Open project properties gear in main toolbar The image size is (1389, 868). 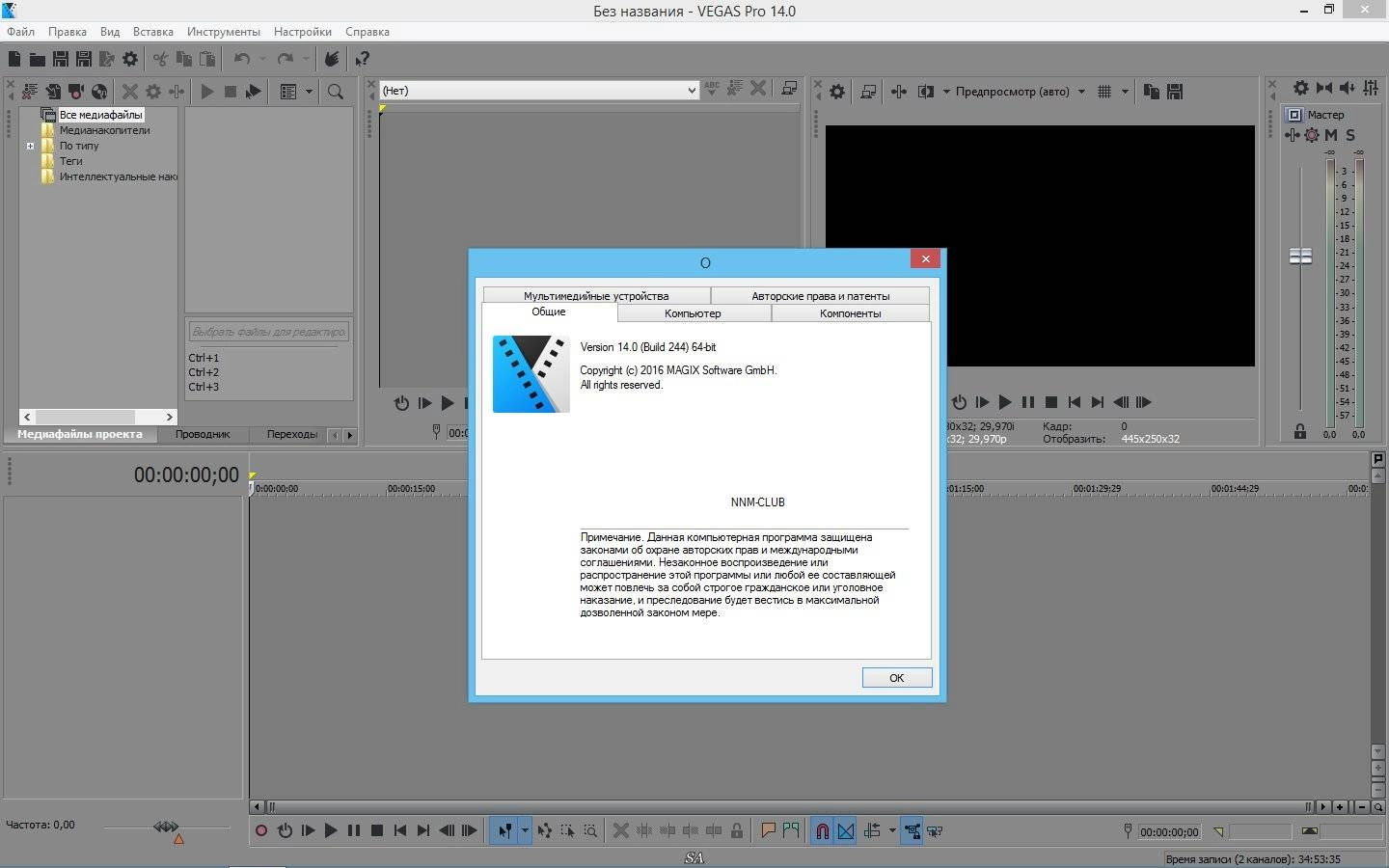coord(130,59)
